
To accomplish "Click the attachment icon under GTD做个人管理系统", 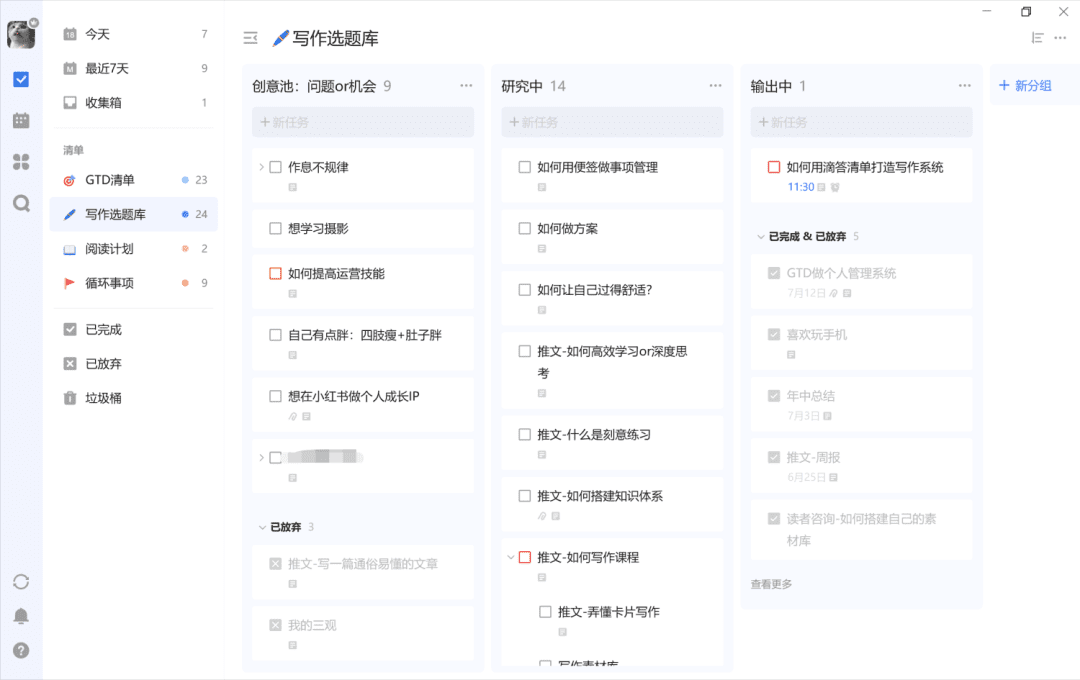I will pyautogui.click(x=833, y=293).
